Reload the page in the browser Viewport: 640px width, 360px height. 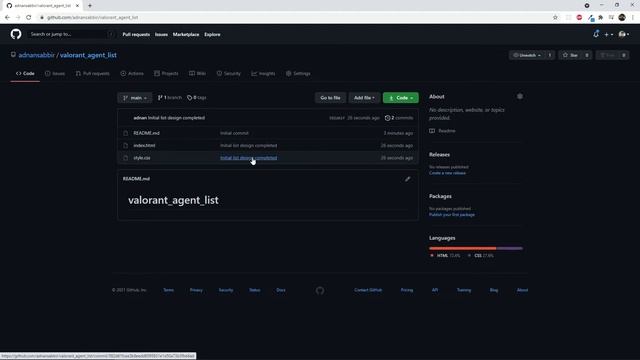29,18
